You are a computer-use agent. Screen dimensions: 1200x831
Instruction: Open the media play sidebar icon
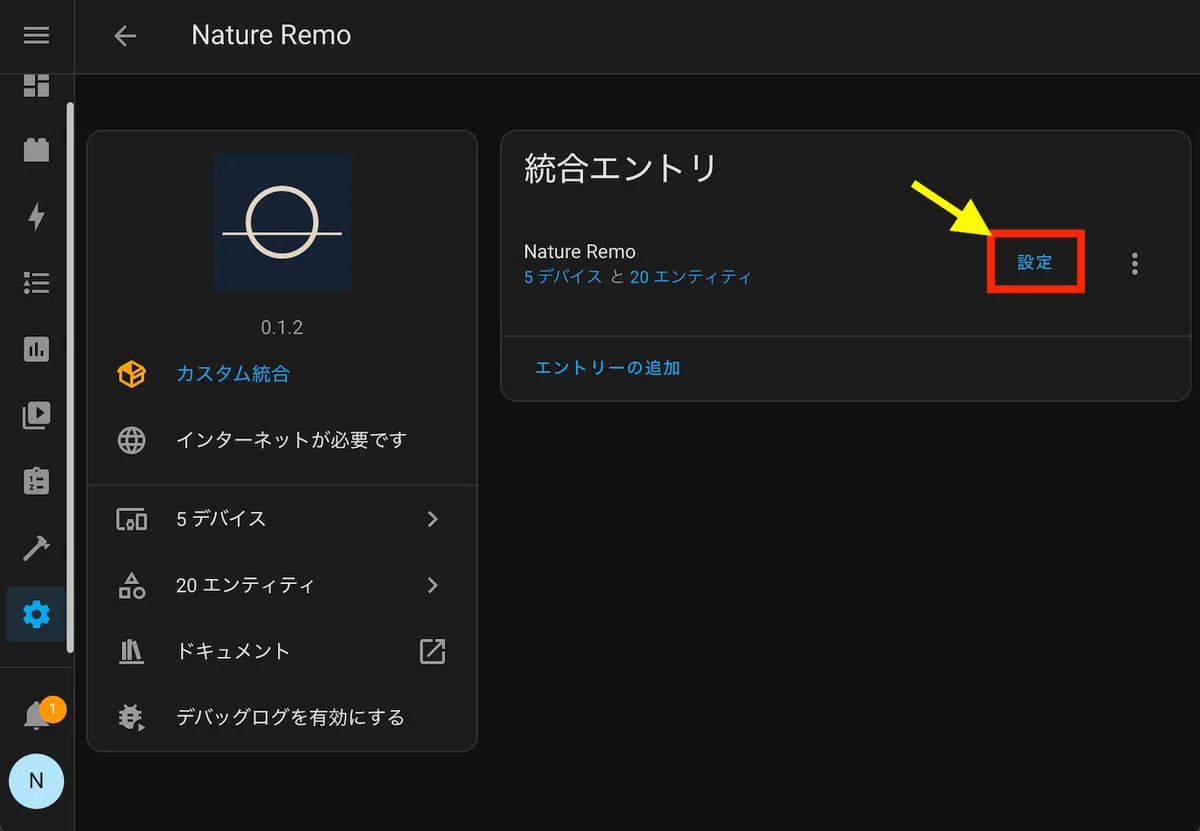[36, 415]
